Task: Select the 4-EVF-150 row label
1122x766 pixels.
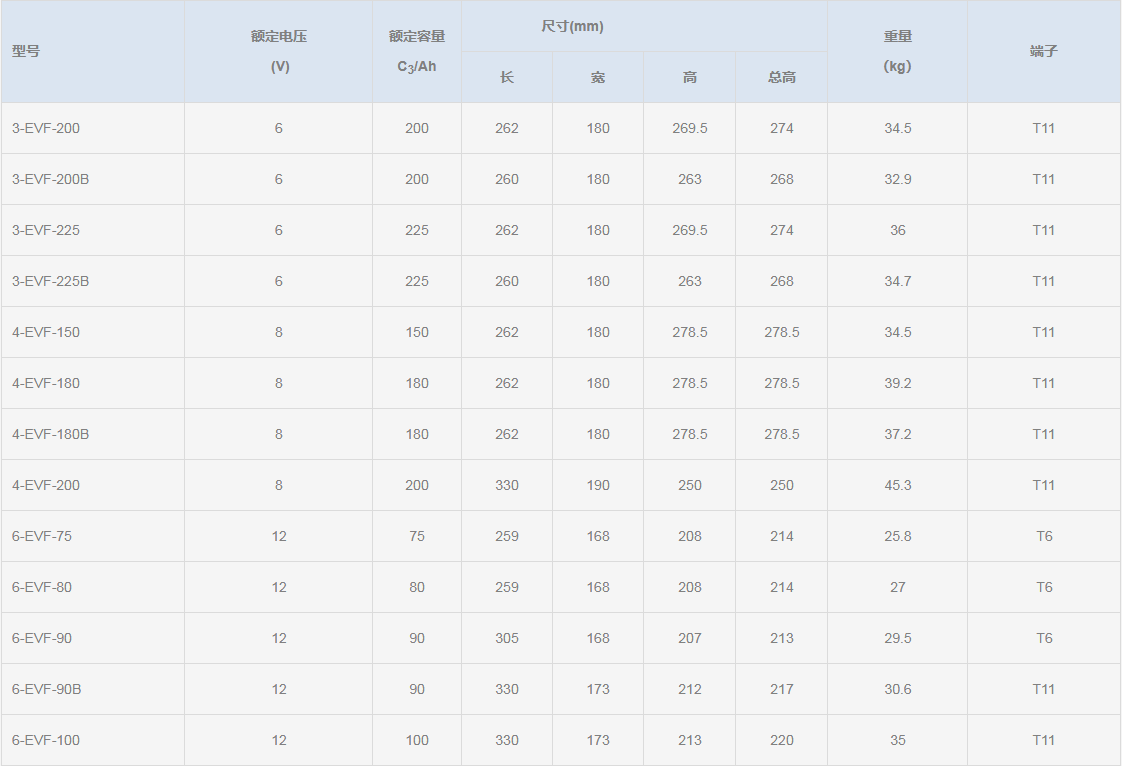Action: (x=46, y=332)
